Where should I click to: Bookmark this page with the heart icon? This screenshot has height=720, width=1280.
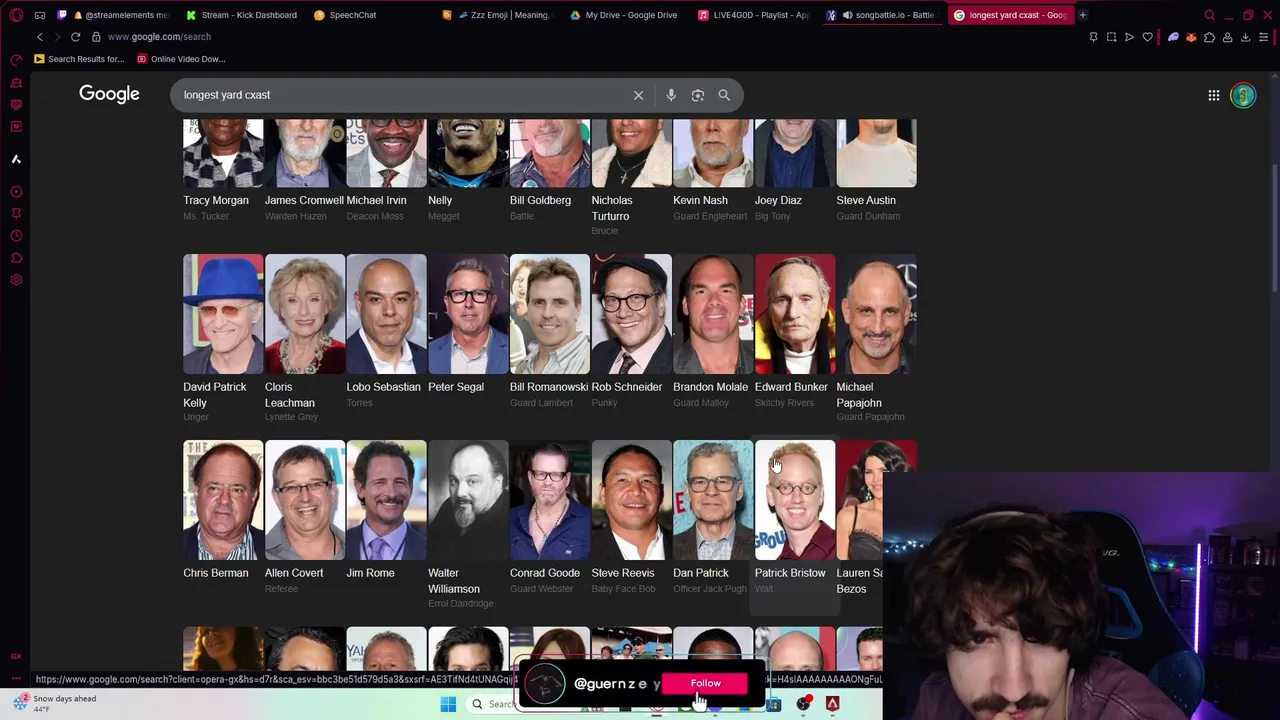1147,37
